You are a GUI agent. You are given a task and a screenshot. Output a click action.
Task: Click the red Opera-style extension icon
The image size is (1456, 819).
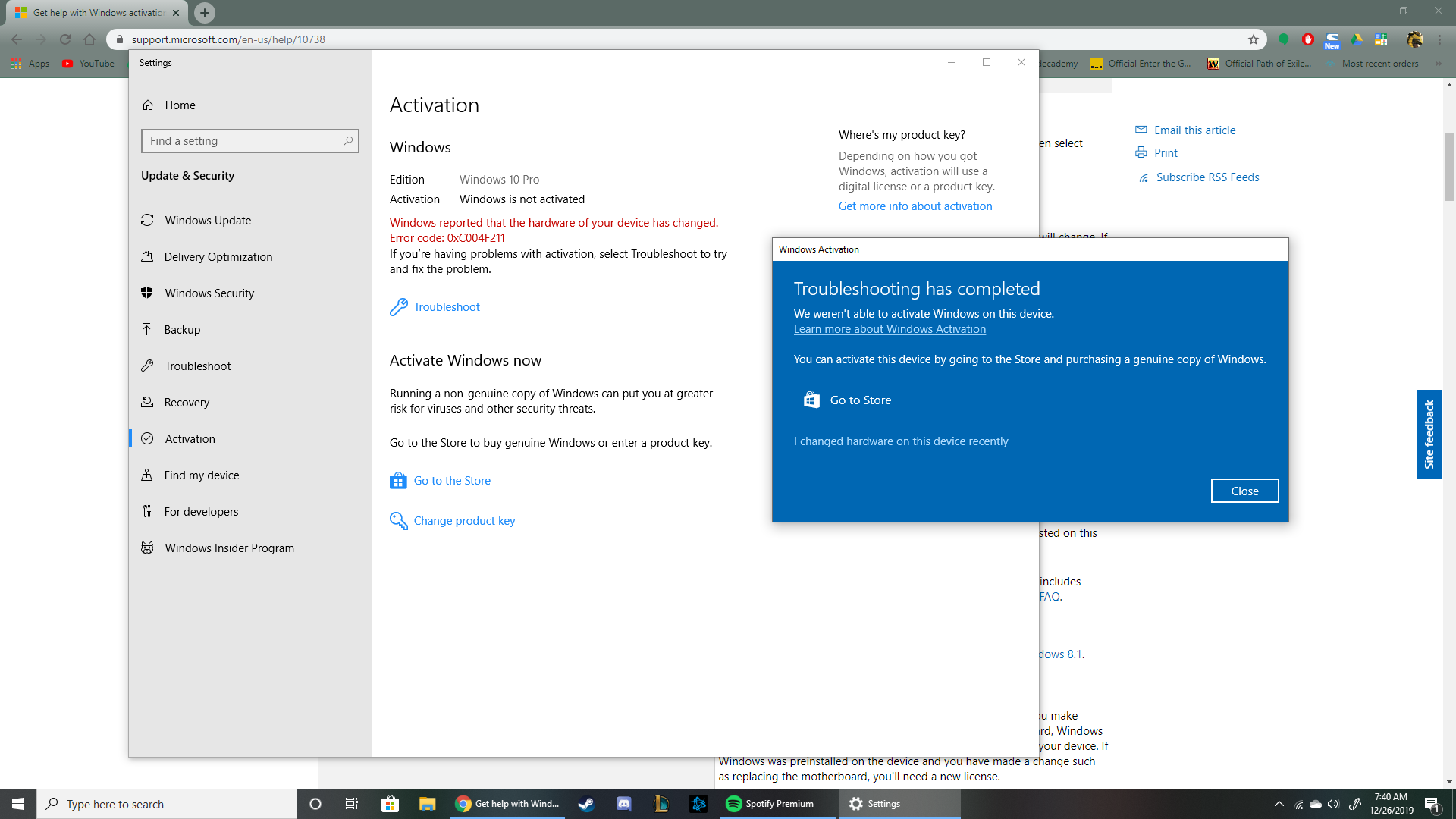pos(1308,39)
